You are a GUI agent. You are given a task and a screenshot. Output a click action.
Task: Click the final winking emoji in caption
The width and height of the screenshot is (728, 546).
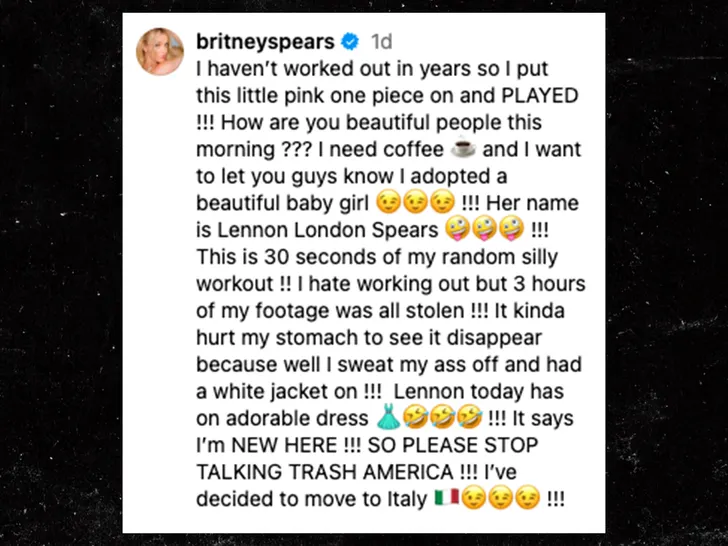528,498
